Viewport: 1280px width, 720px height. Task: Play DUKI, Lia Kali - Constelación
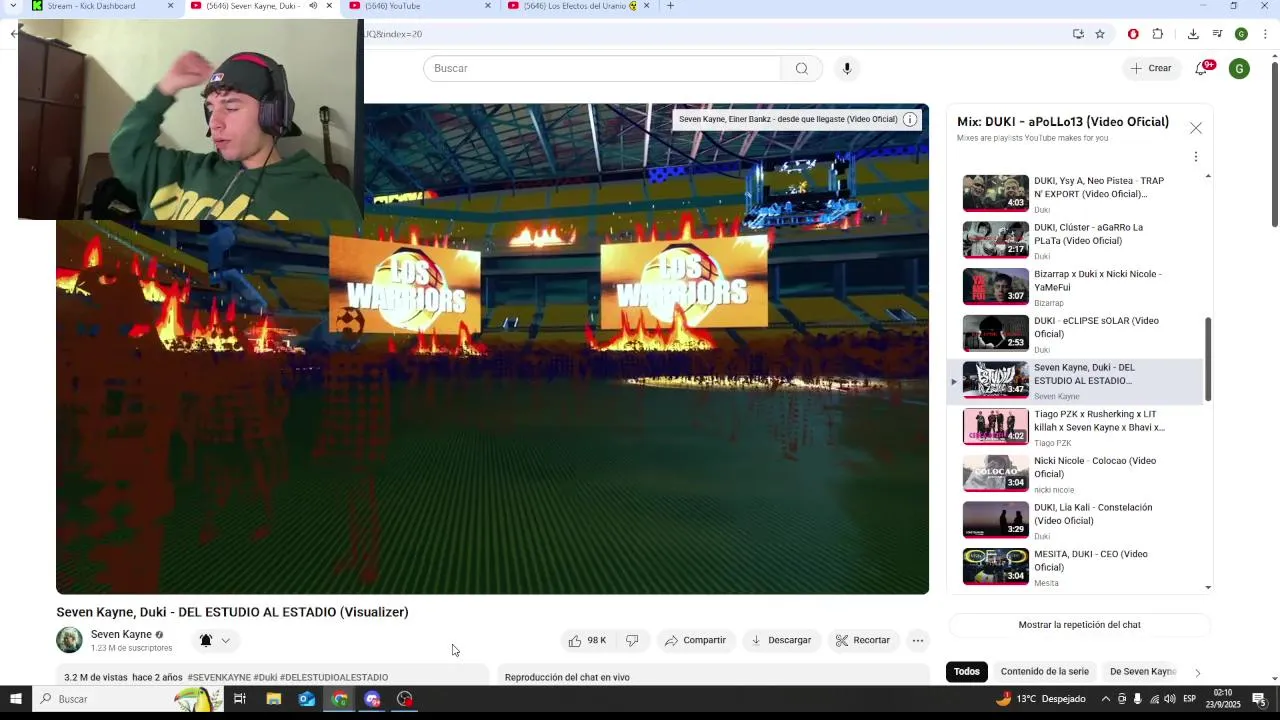995,520
